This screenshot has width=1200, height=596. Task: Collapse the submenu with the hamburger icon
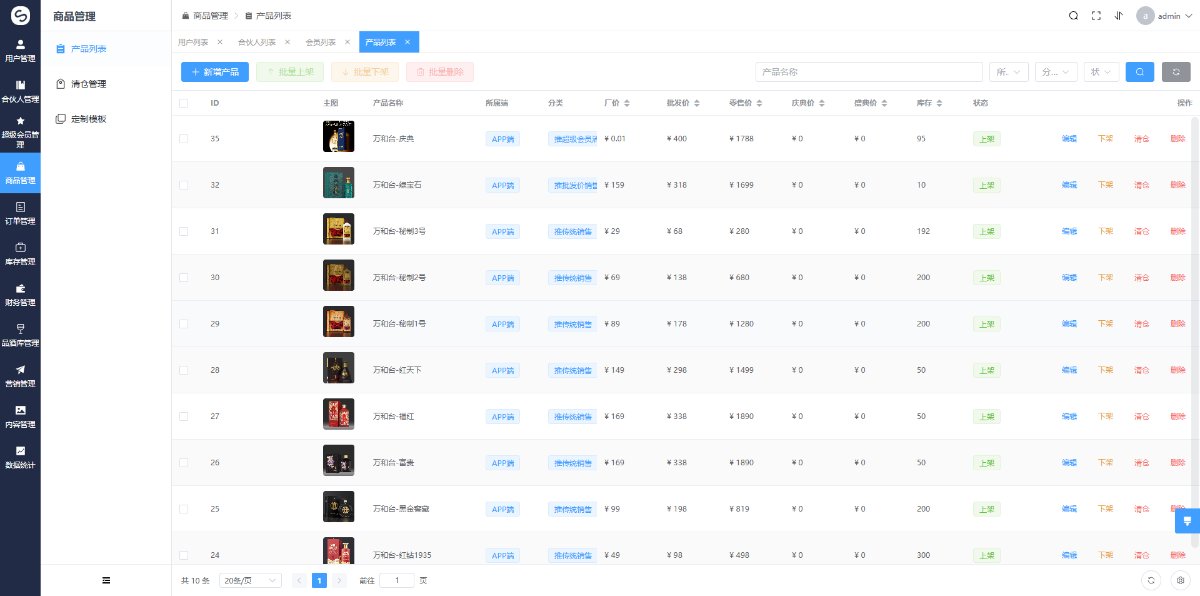coord(106,580)
